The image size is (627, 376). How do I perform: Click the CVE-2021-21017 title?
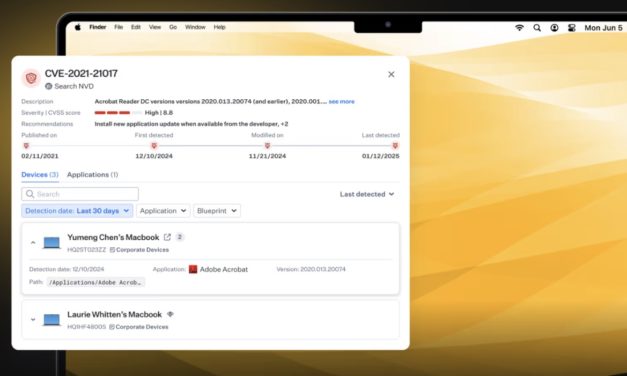81,74
